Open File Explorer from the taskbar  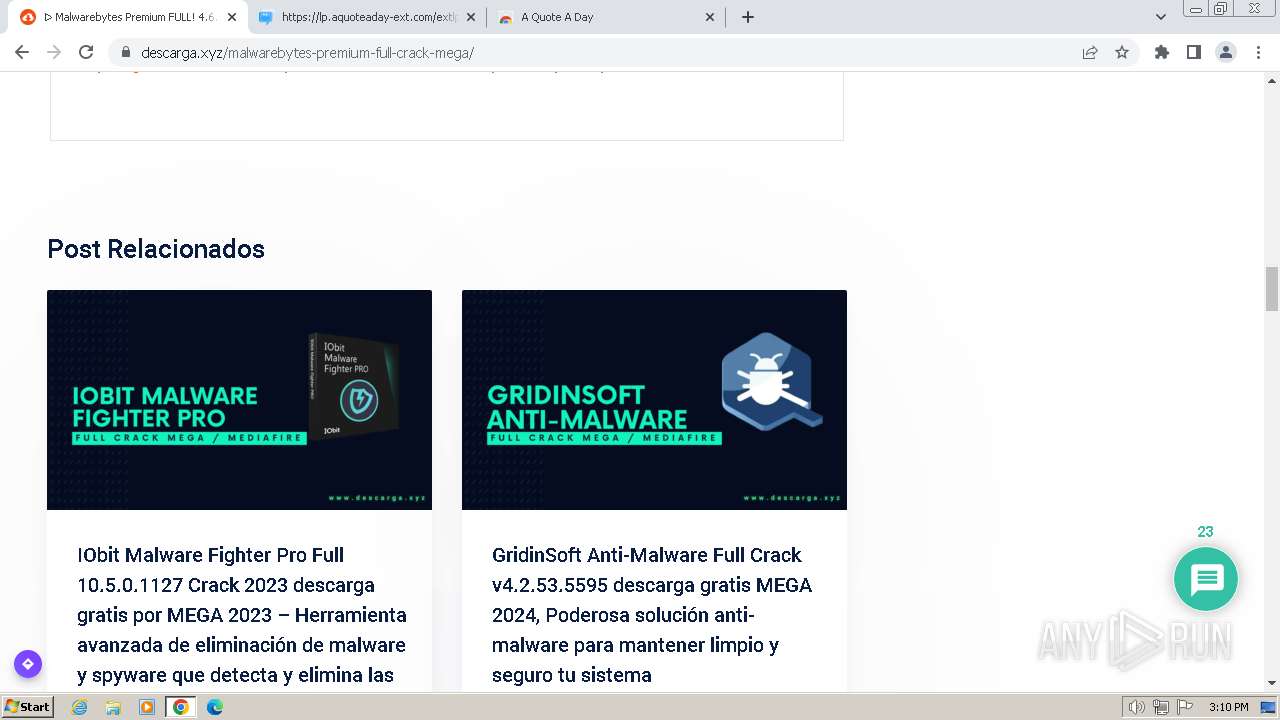pyautogui.click(x=113, y=707)
